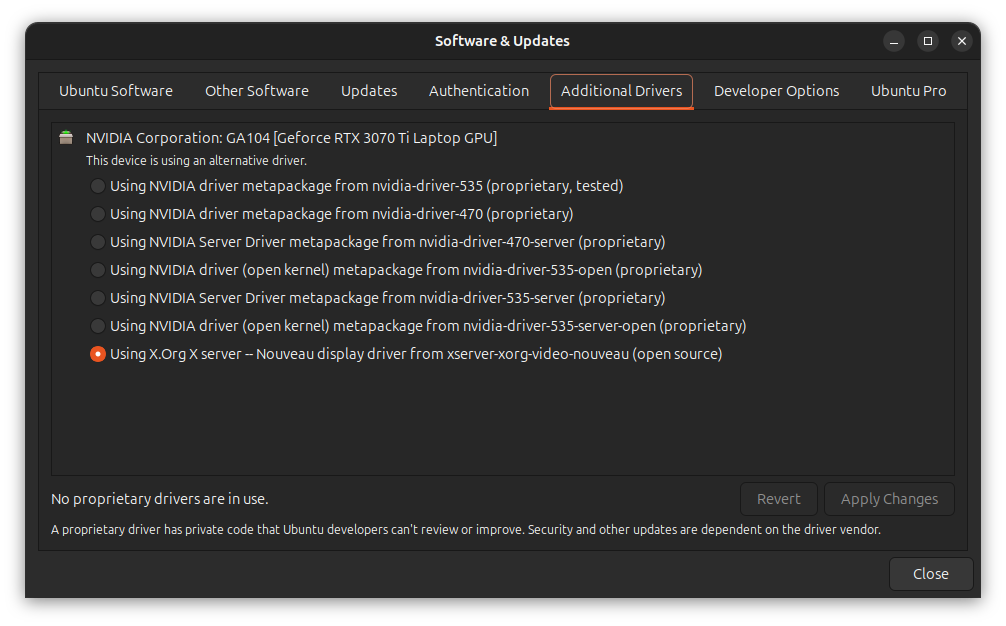Image resolution: width=1006 pixels, height=626 pixels.
Task: Go to the Updates tab
Action: point(369,90)
